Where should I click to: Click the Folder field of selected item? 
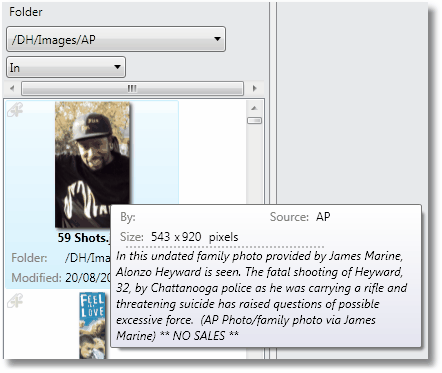click(x=61, y=258)
